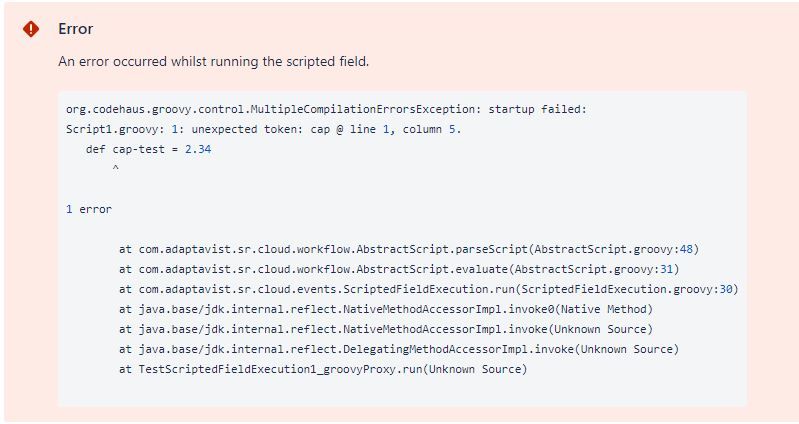The width and height of the screenshot is (799, 424).
Task: Click the caret marker under cap-test
Action: (x=116, y=168)
